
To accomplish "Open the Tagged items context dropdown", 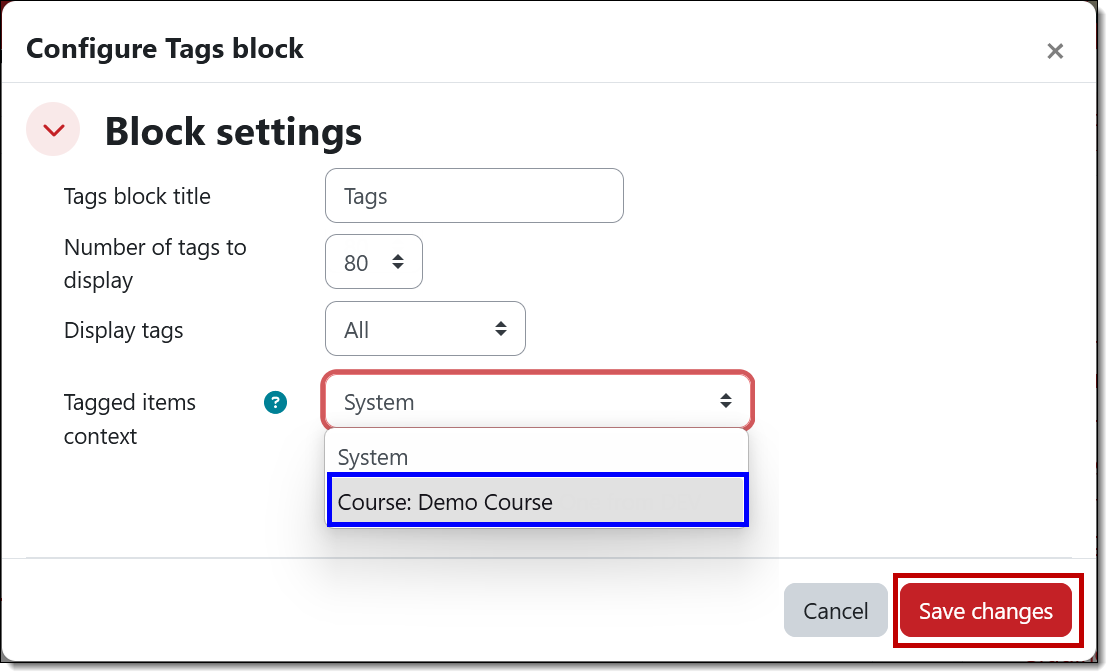I will coord(537,401).
